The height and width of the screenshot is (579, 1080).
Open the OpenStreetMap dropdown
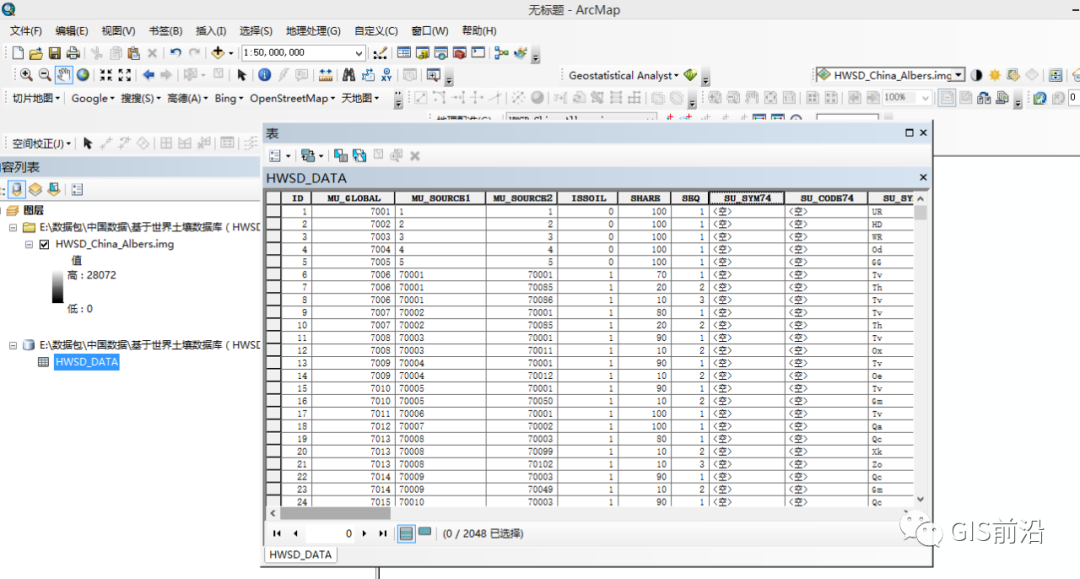tap(292, 98)
